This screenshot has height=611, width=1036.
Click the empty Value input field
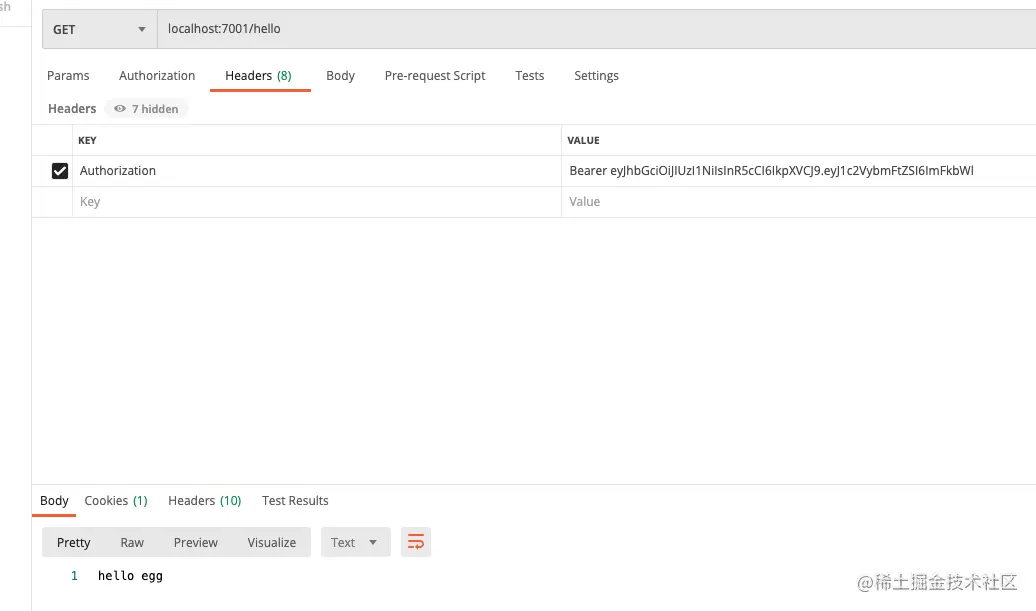(x=798, y=202)
